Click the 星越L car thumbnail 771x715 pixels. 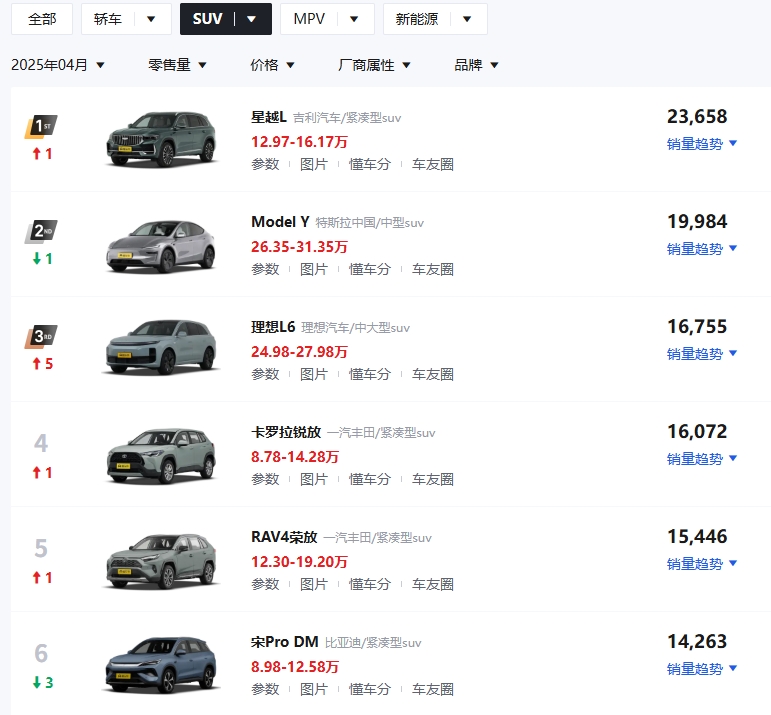click(161, 140)
